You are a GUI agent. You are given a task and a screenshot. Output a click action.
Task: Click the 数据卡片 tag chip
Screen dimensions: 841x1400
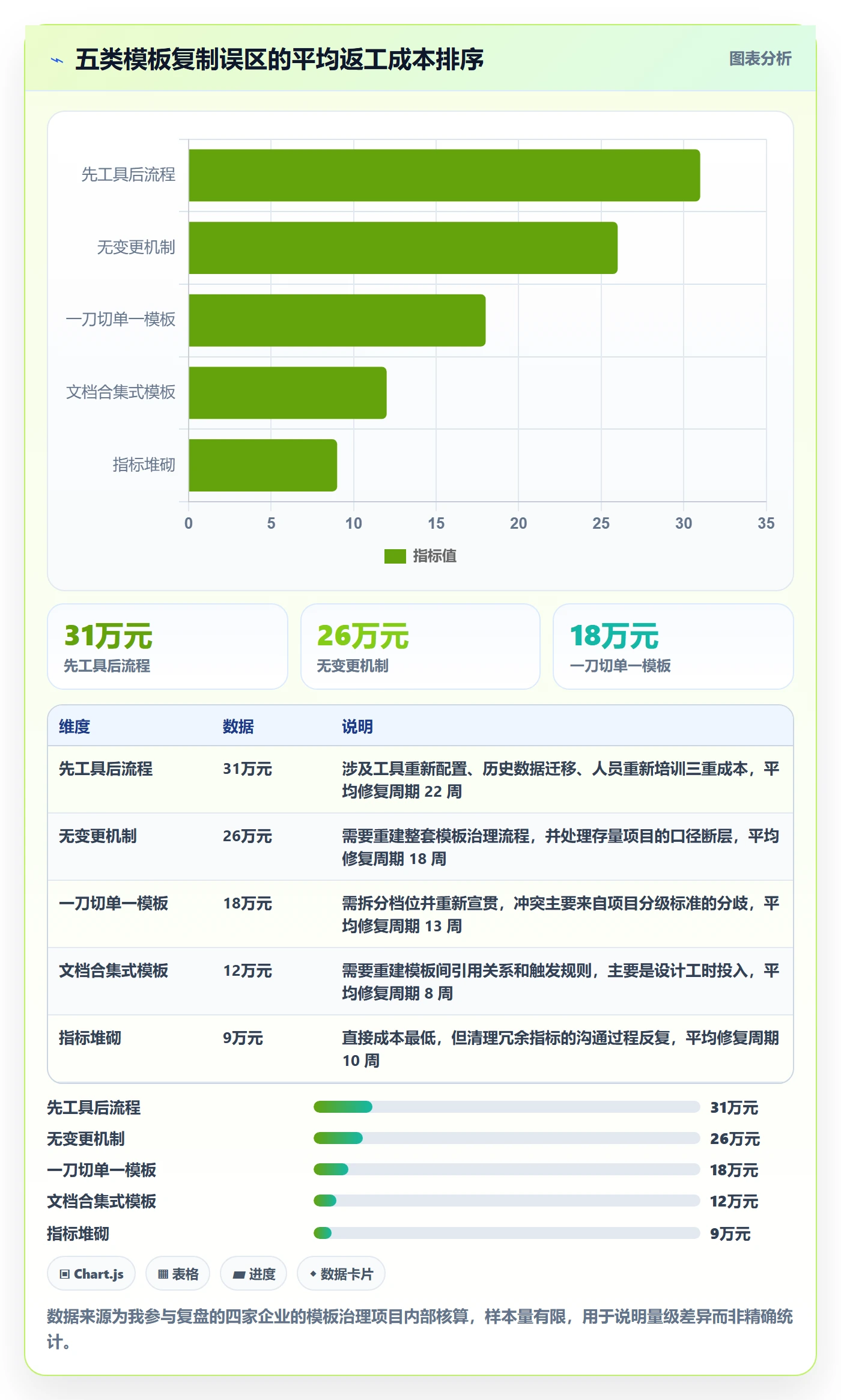[341, 1273]
